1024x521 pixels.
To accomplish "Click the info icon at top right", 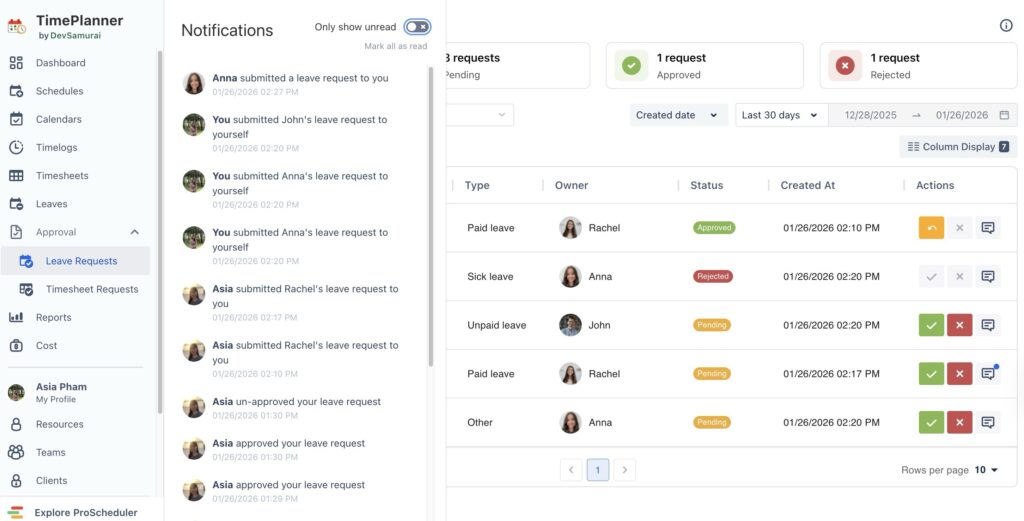I will pyautogui.click(x=1006, y=26).
